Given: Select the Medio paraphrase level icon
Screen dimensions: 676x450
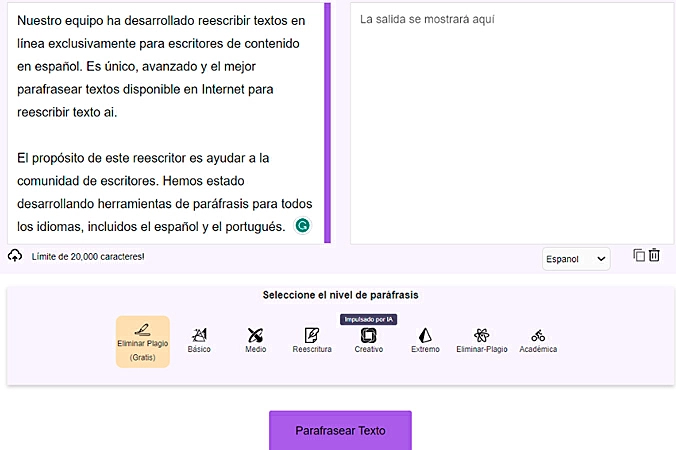Looking at the screenshot, I should click(x=255, y=336).
